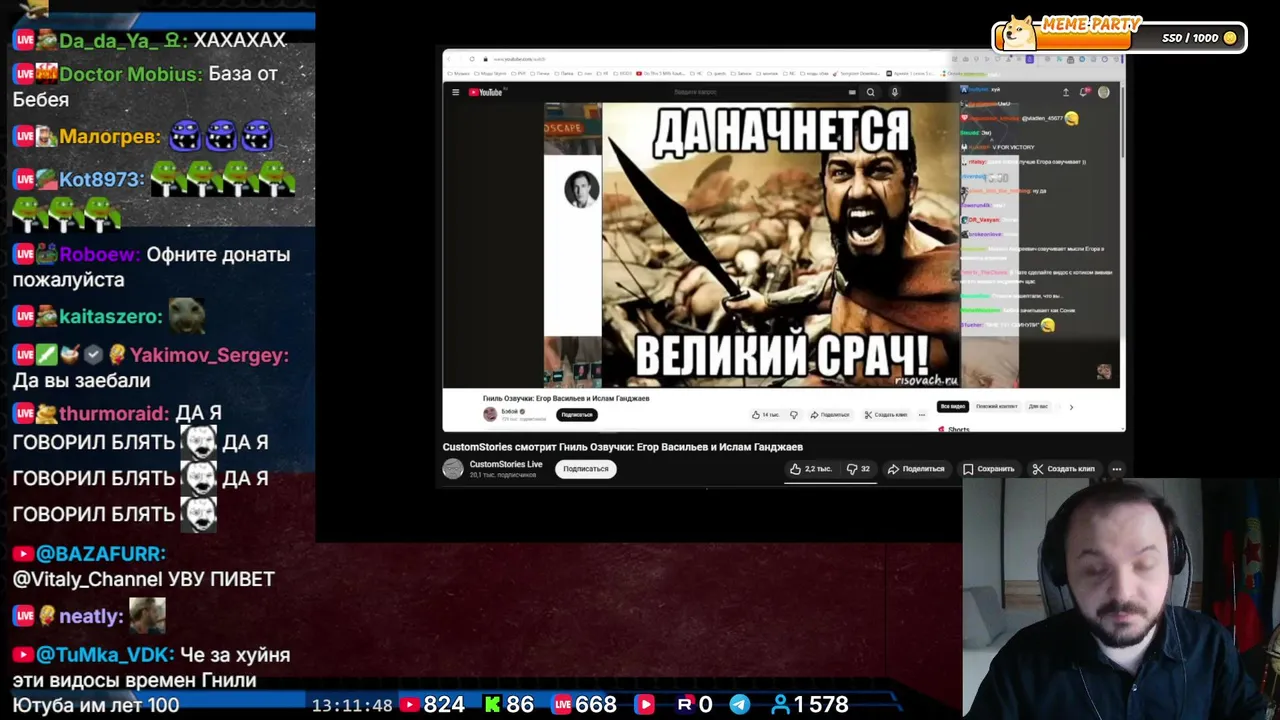This screenshot has width=1280, height=720.
Task: Click chat username neatly
Action: (x=91, y=616)
